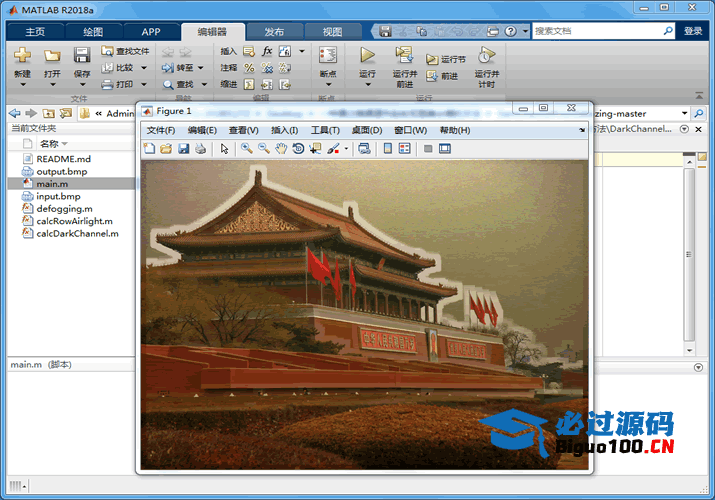Click the New (新建) file icon

[22, 55]
